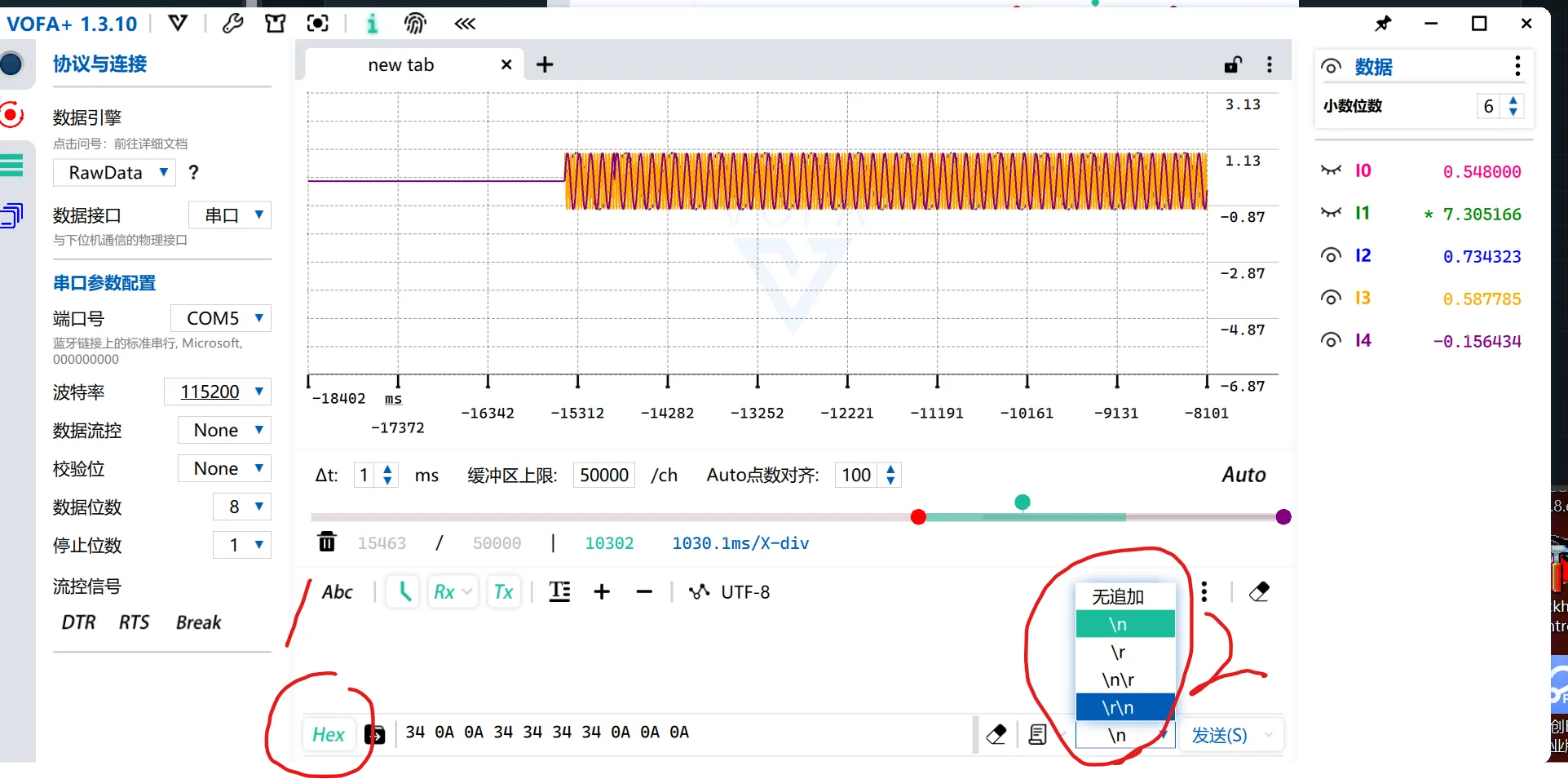The image size is (1568, 779).
Task: Click the pin window icon
Action: tap(1383, 24)
